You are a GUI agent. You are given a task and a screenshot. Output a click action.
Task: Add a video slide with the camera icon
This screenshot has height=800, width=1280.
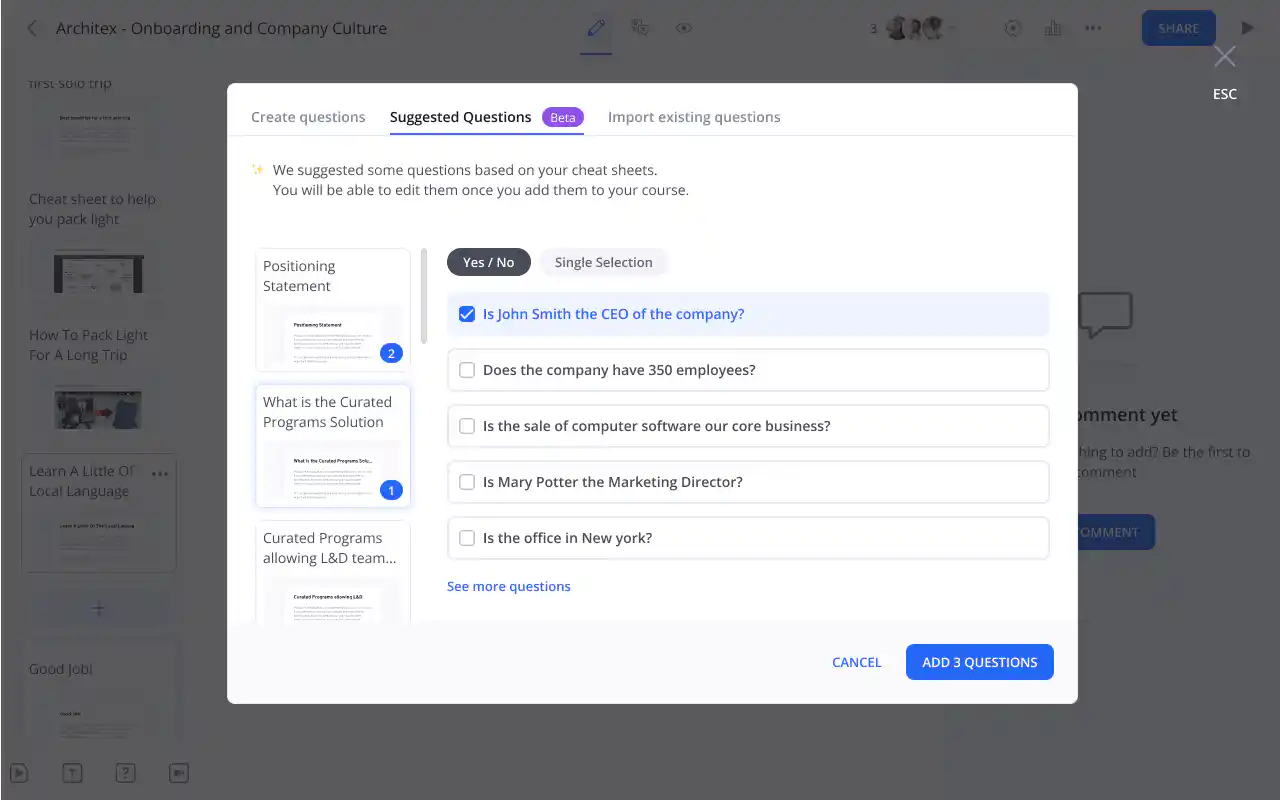pyautogui.click(x=178, y=772)
